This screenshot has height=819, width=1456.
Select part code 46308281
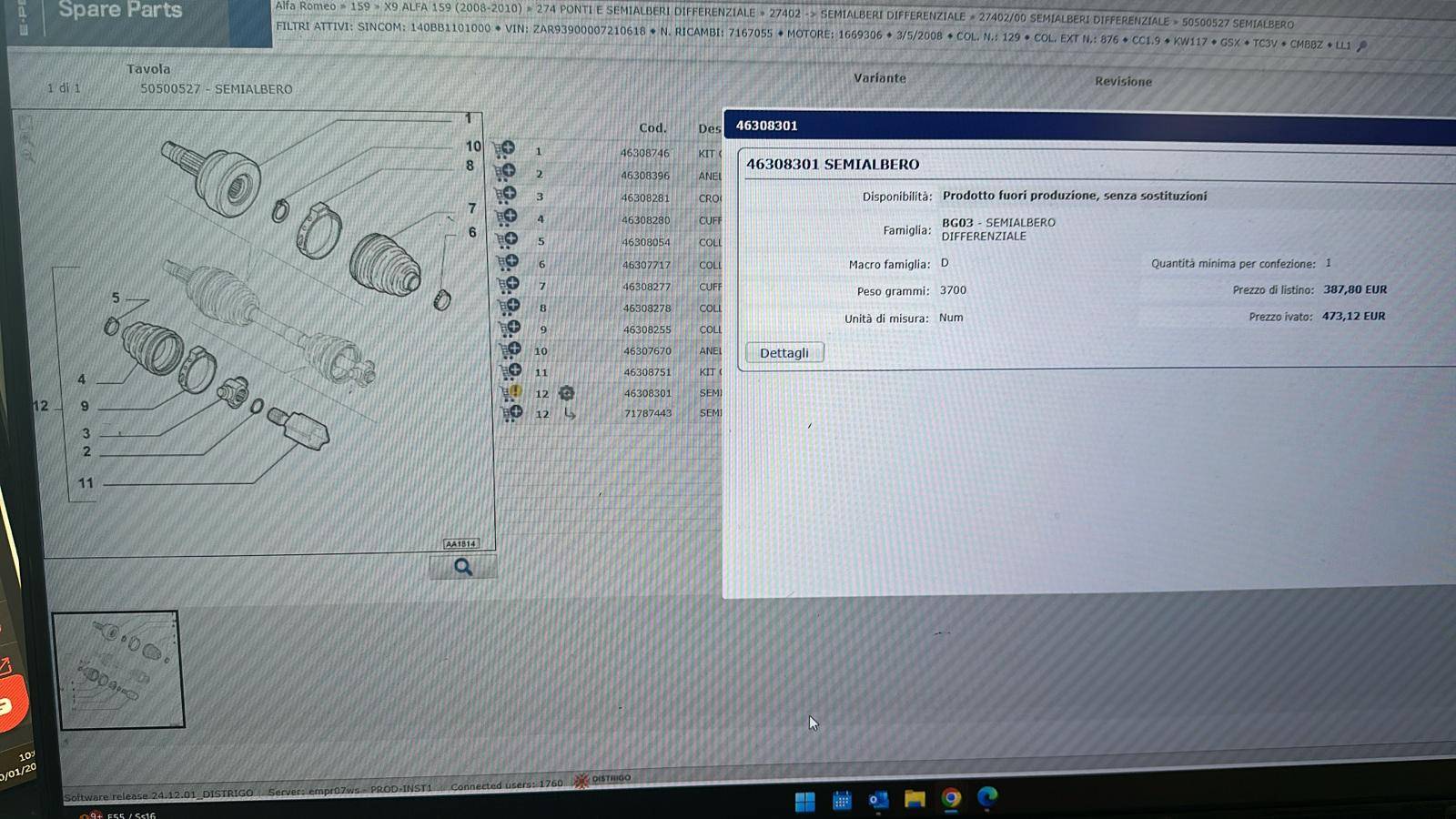(x=645, y=197)
